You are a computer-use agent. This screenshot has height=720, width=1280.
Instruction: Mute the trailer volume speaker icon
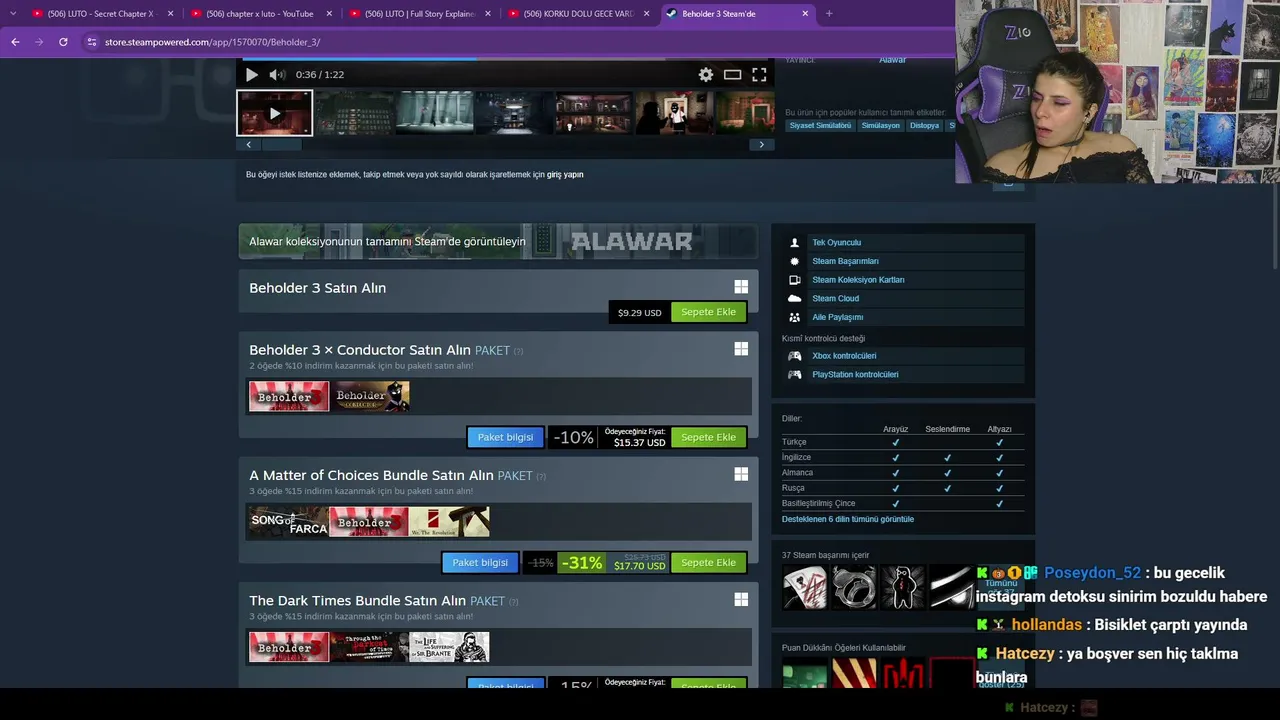[277, 75]
